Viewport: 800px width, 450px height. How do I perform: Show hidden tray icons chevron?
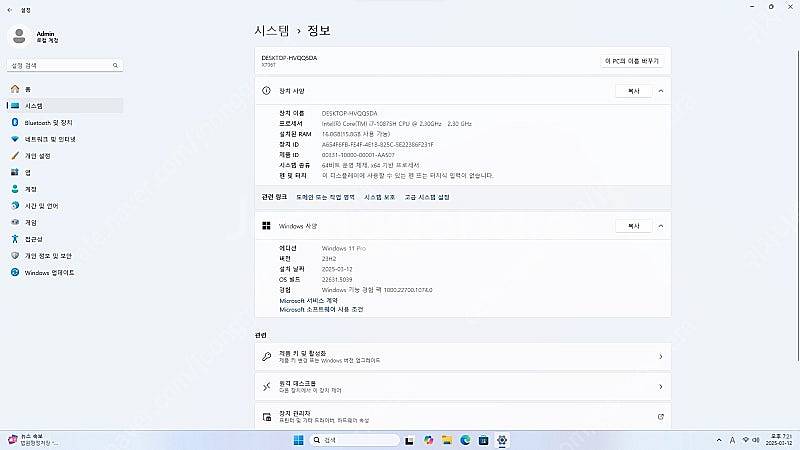pyautogui.click(x=719, y=440)
